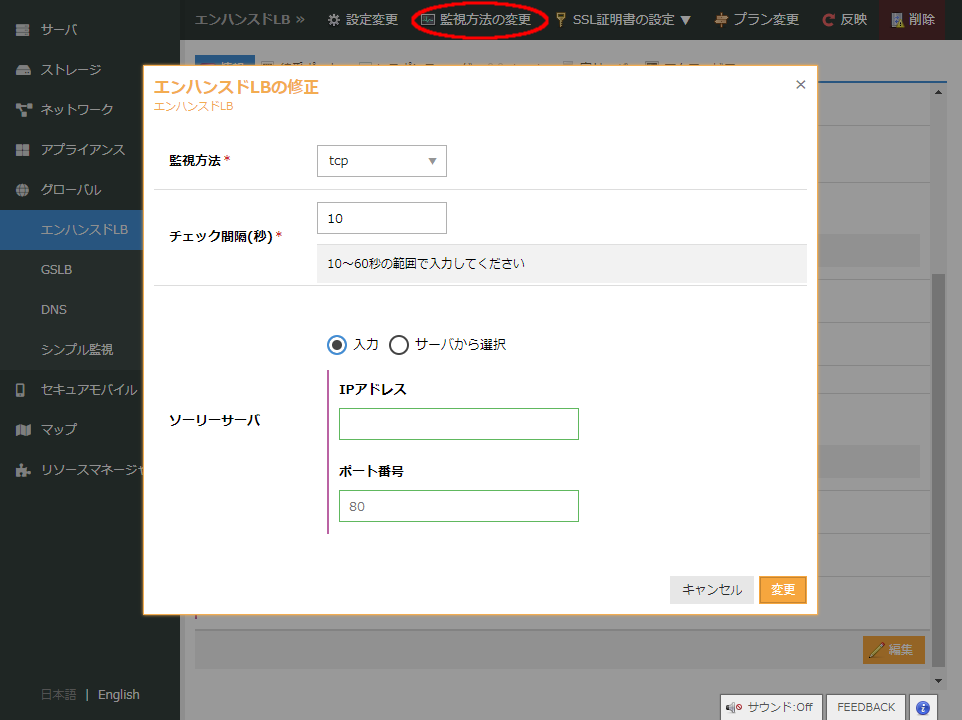Switch language by clicking English
The width and height of the screenshot is (962, 720).
pos(119,694)
